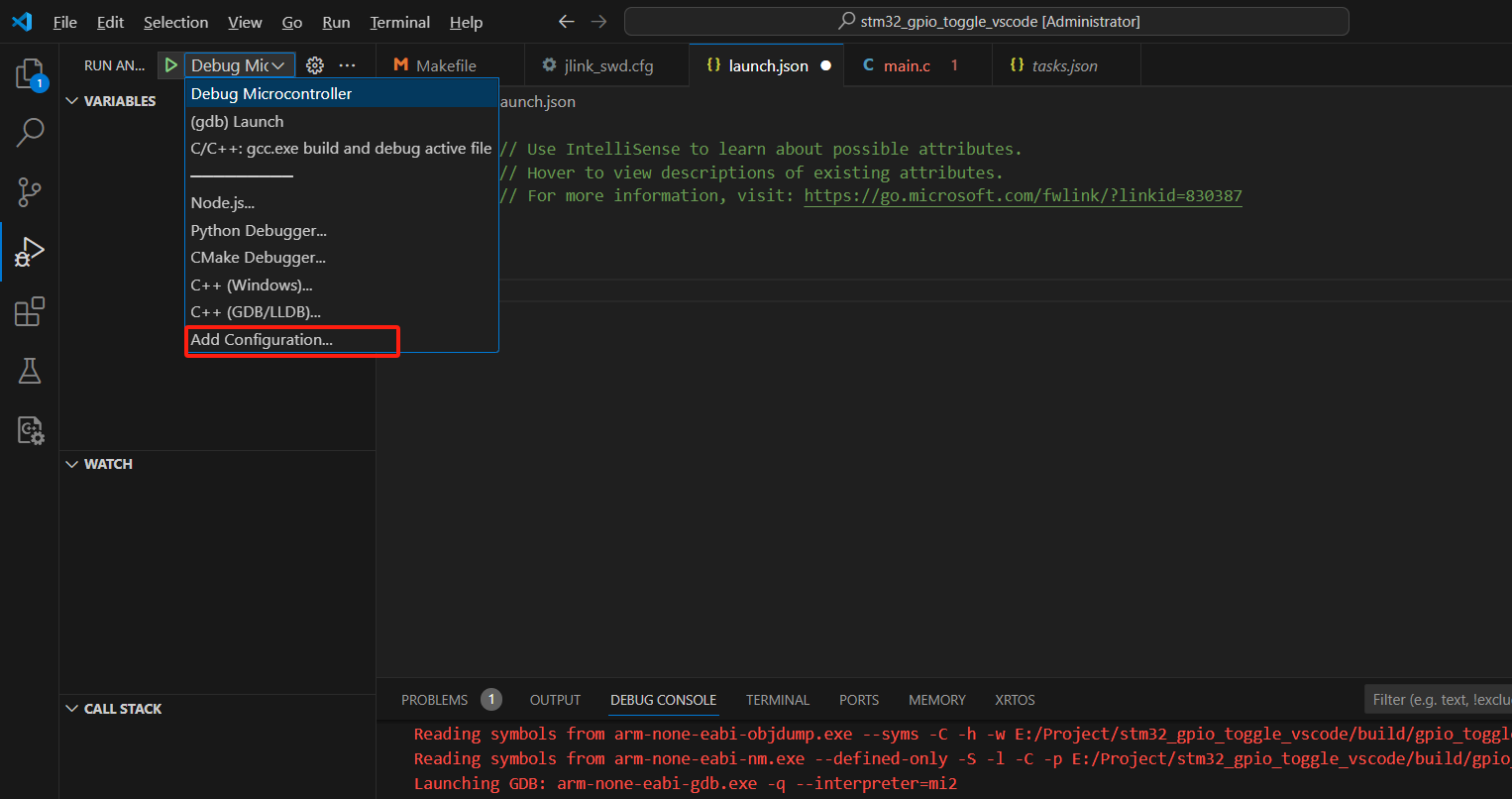Collapse the VARIABLES section
1512x799 pixels.
pyautogui.click(x=71, y=100)
